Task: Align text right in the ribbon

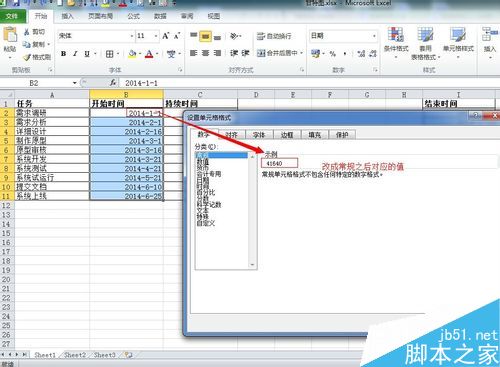Action: 217,53
